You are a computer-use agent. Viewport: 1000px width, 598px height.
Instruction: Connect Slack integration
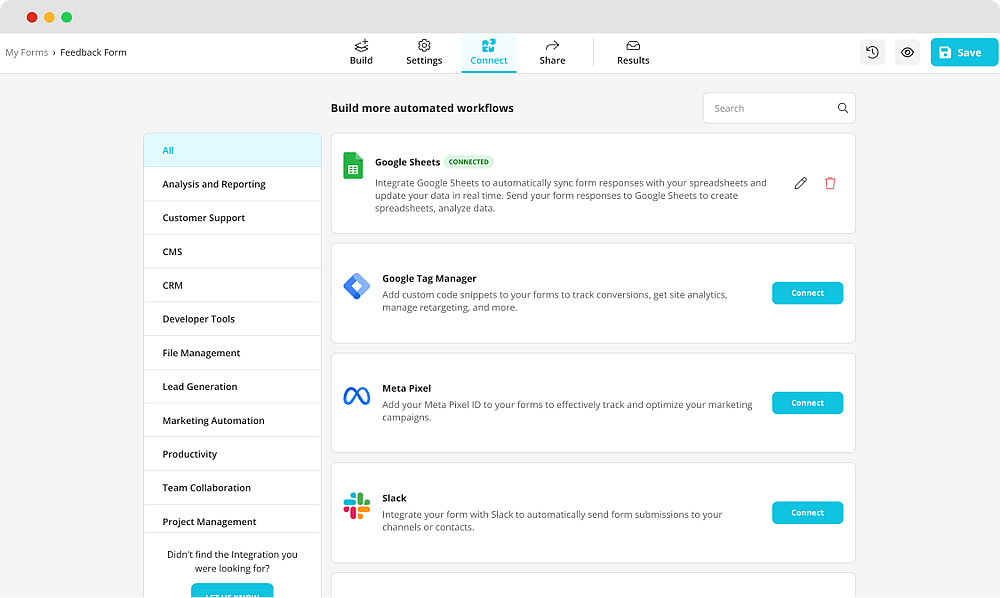pyautogui.click(x=807, y=513)
